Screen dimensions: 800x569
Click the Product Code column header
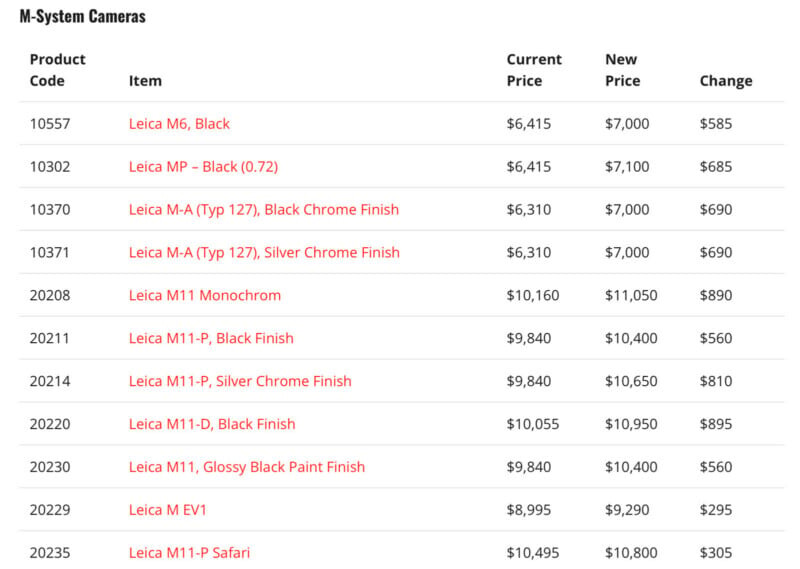57,70
